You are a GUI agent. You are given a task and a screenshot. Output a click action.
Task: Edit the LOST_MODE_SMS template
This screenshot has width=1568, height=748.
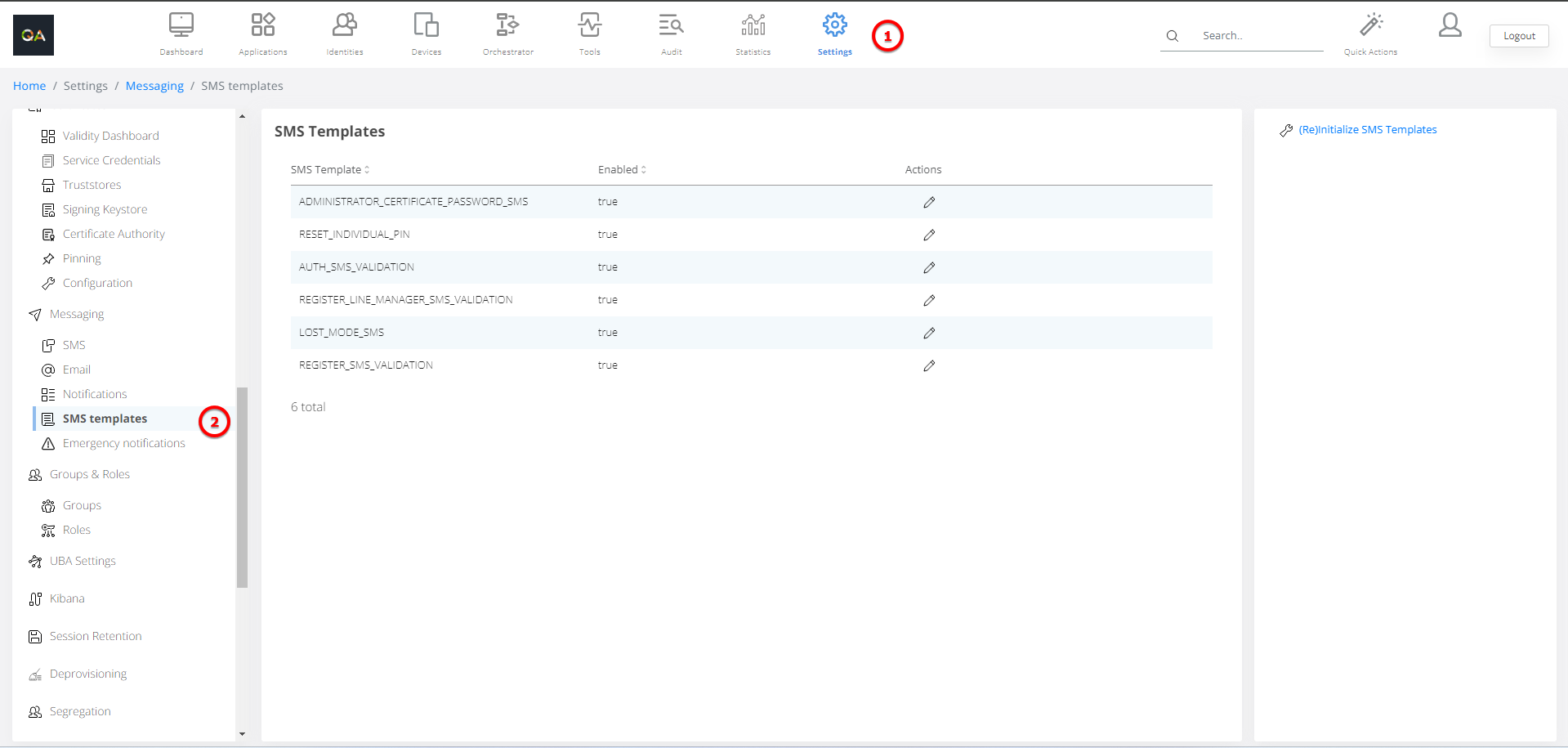click(929, 333)
